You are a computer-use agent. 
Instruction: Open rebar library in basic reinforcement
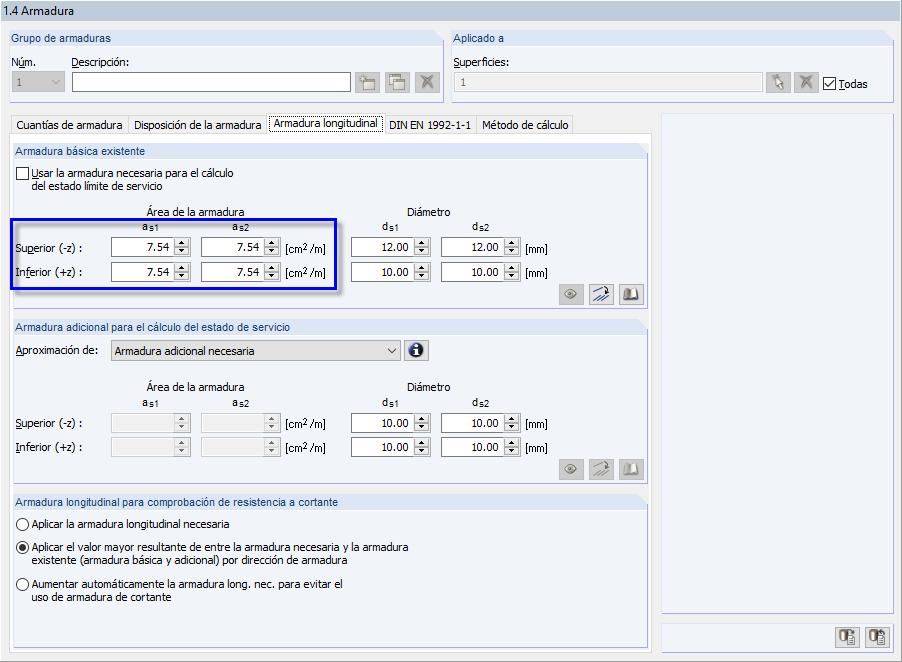click(631, 294)
